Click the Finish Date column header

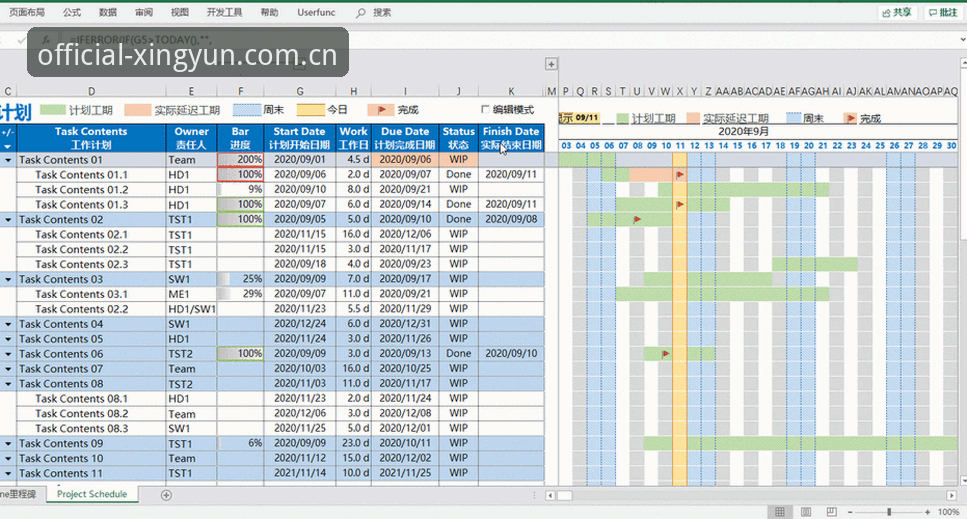tap(511, 138)
